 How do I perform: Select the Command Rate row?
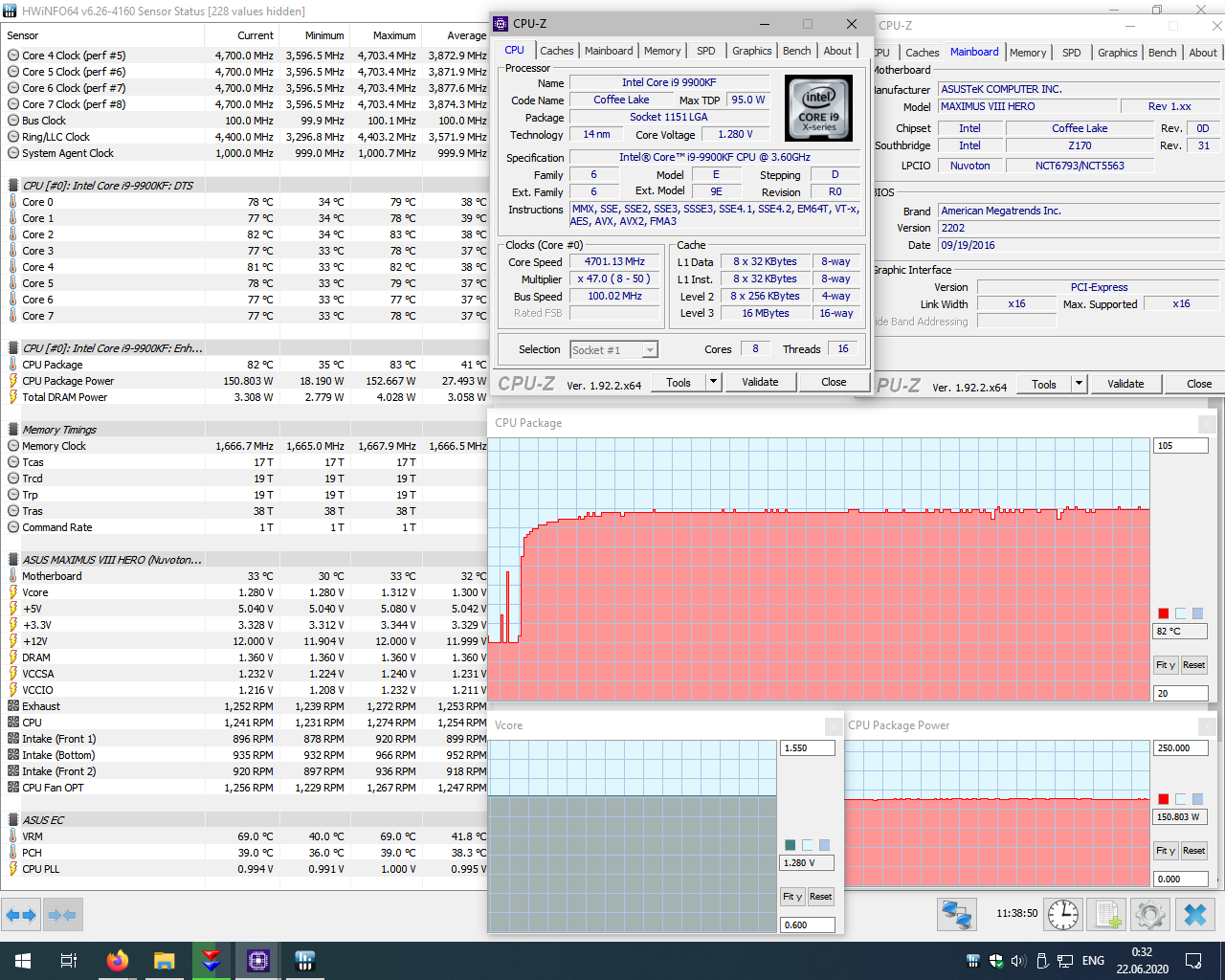pos(245,527)
